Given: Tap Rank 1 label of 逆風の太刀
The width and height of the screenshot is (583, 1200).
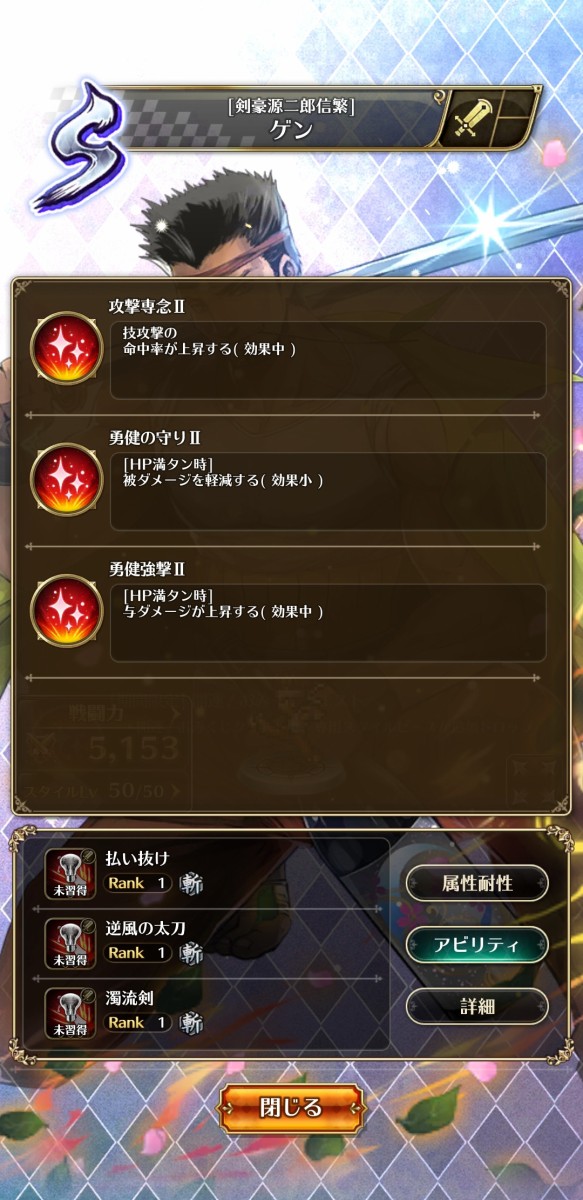Looking at the screenshot, I should click(x=138, y=953).
